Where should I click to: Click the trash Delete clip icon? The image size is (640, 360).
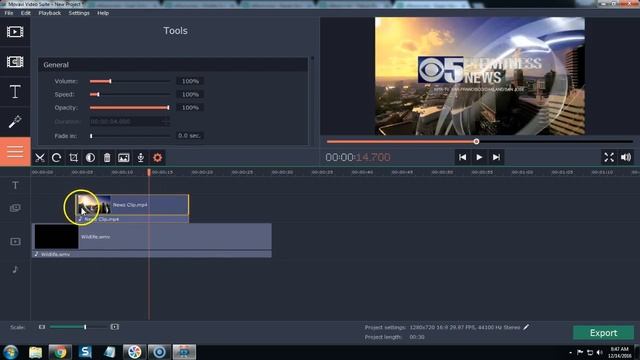coord(107,158)
